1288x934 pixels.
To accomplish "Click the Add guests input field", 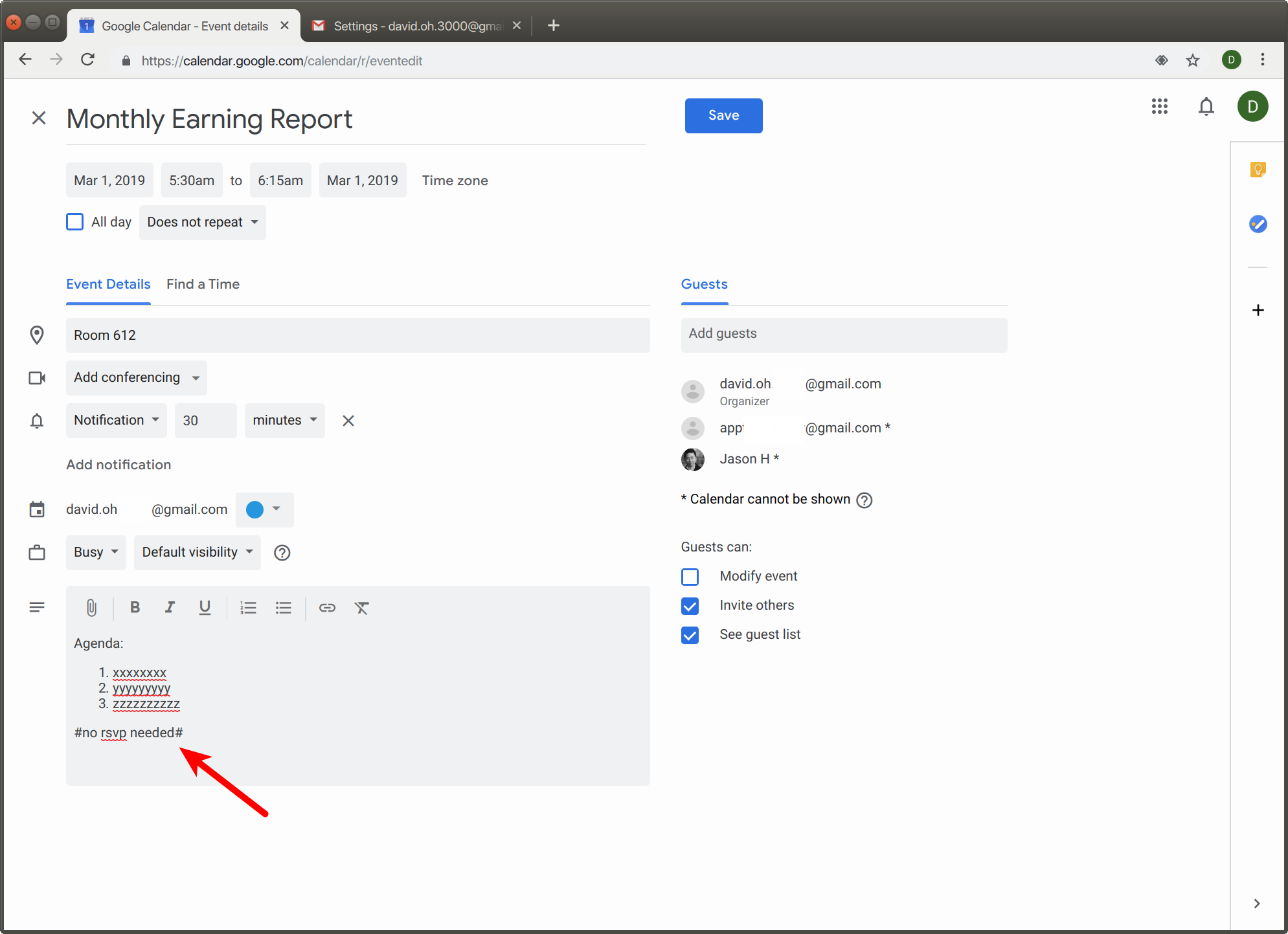I will (x=841, y=334).
